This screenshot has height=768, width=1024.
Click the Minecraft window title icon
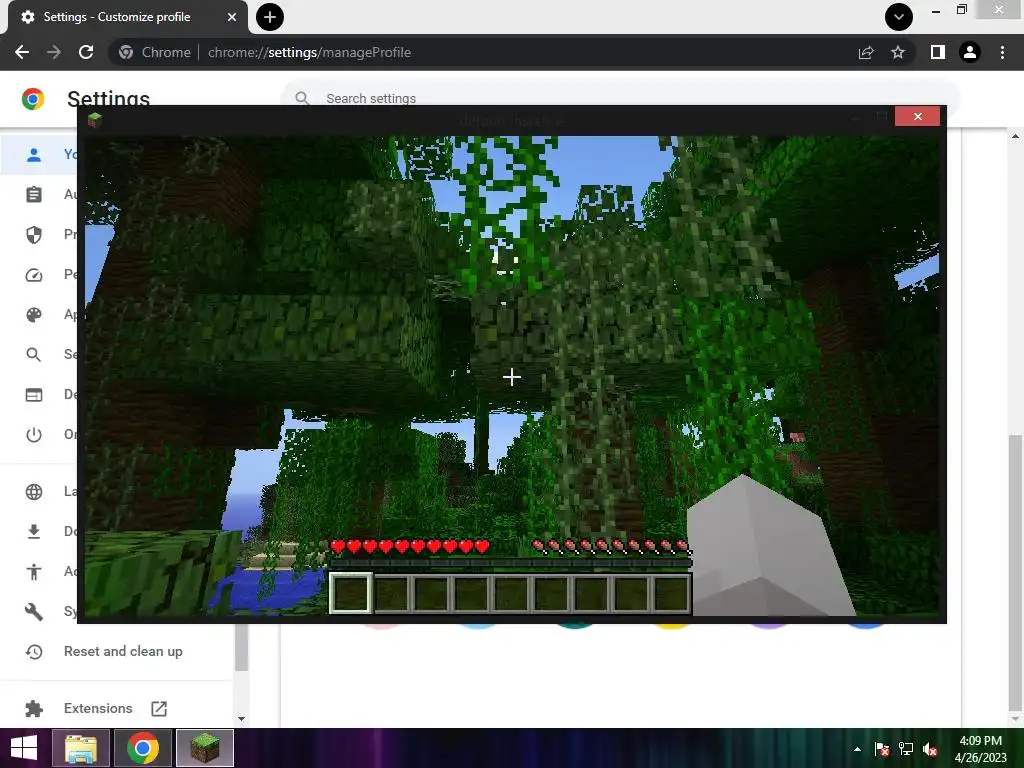(95, 120)
